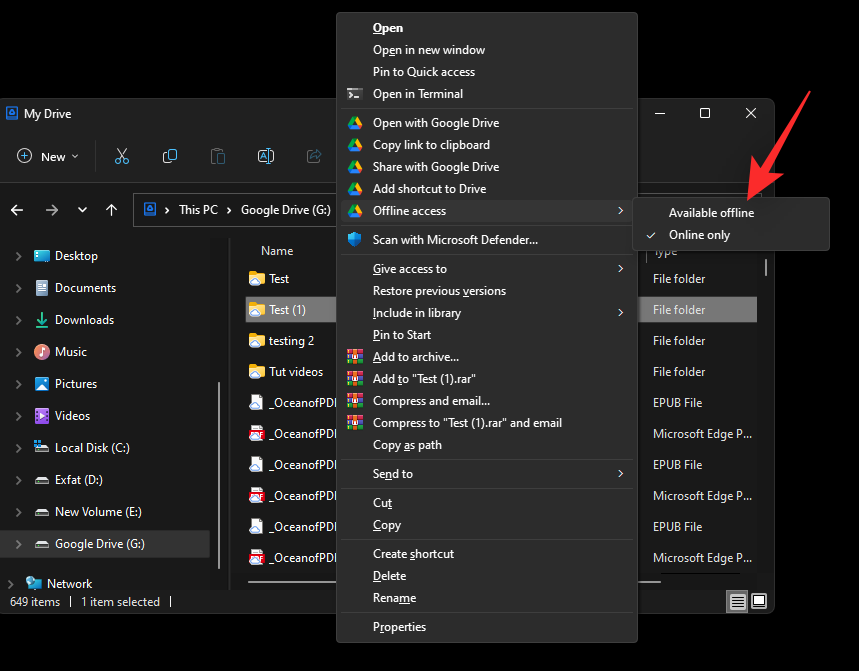
Task: Click the Paste clipboard toolbar icon
Action: [x=217, y=156]
